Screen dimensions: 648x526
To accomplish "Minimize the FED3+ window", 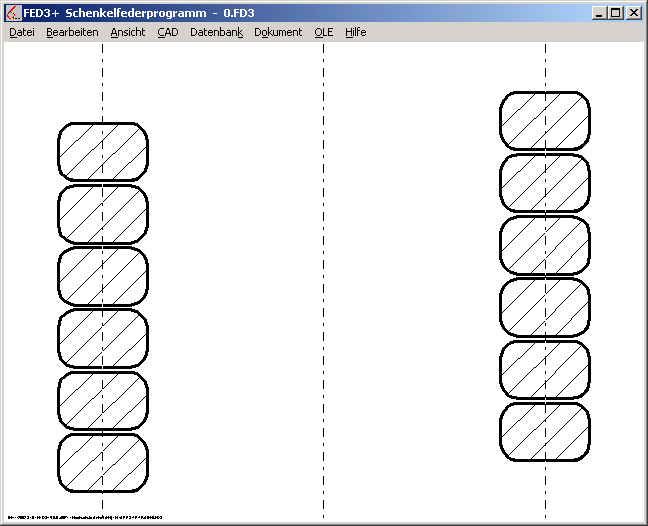I will [598, 13].
